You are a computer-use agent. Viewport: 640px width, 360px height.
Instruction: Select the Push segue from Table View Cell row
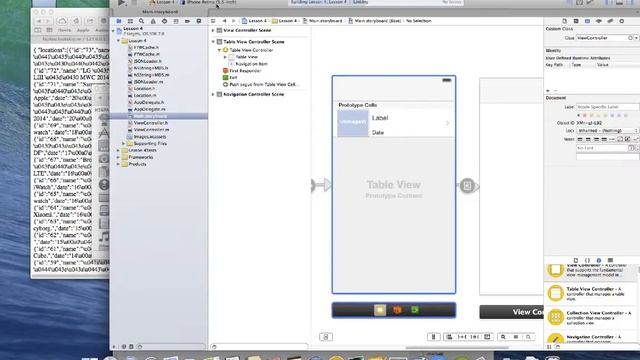[262, 84]
